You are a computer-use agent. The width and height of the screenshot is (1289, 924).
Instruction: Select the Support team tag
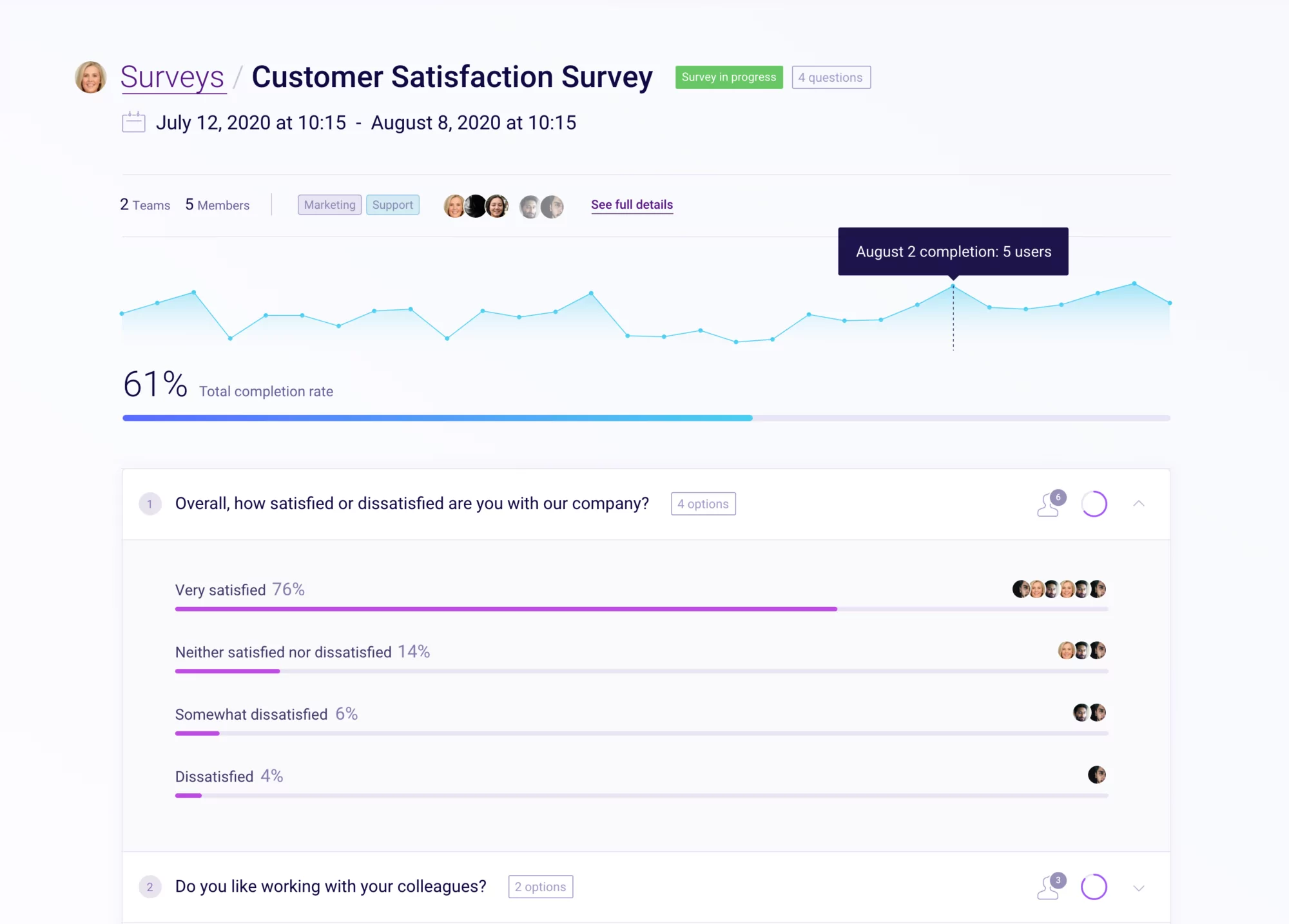point(392,205)
